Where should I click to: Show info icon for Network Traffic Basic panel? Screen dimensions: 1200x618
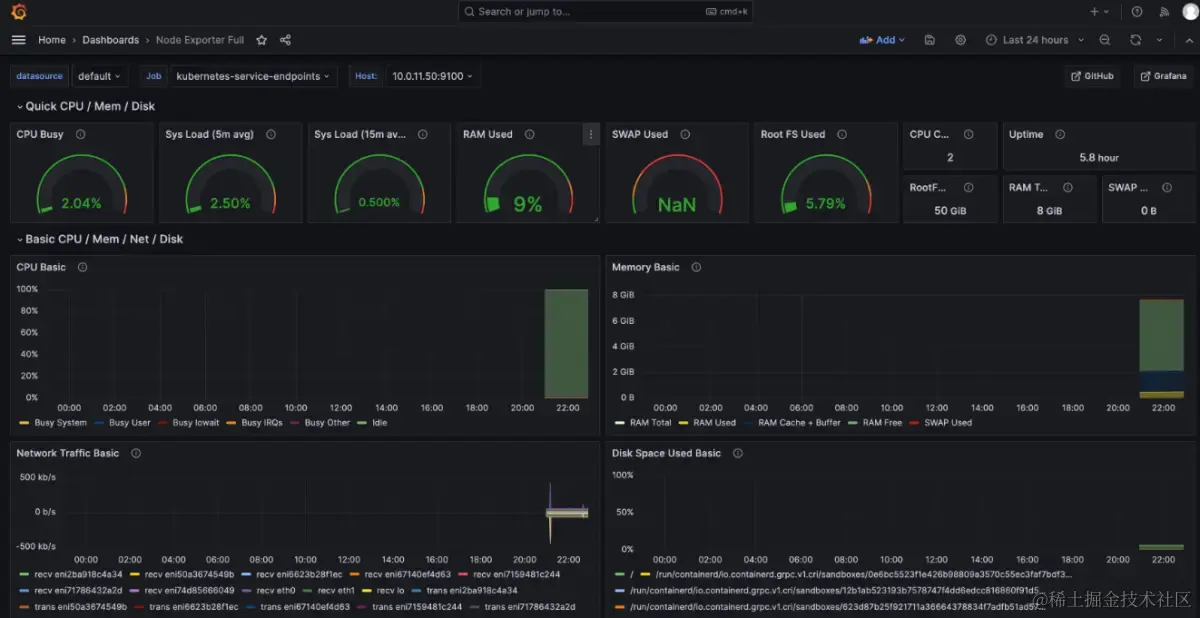(136, 453)
